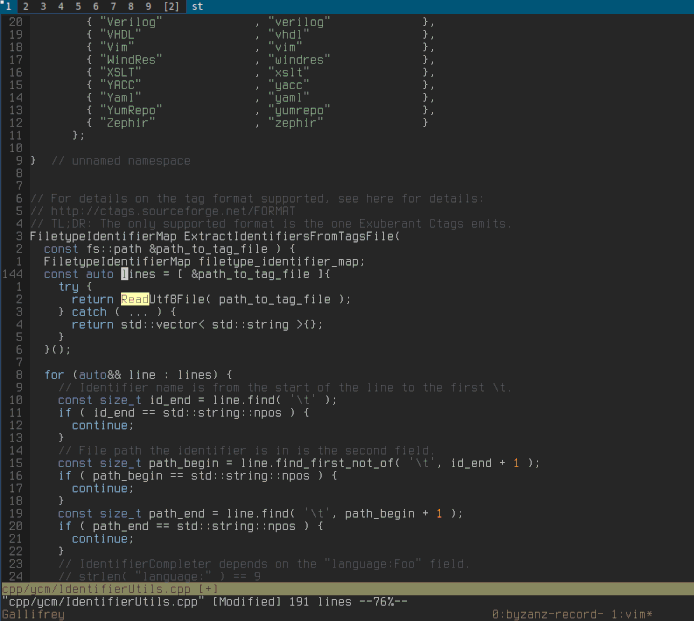Viewport: 694px width, 621px height.
Task: Click 'find_first_not_of' method call
Action: click(x=334, y=463)
